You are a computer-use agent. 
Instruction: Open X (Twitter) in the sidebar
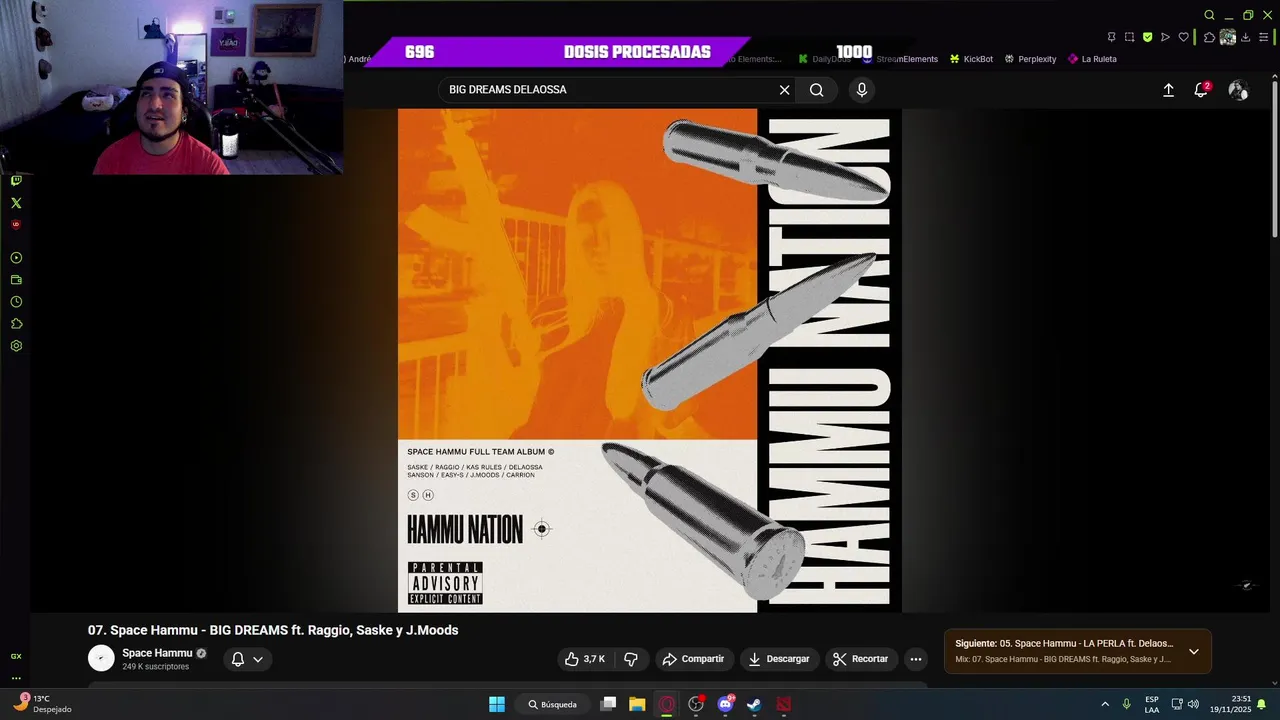click(16, 203)
